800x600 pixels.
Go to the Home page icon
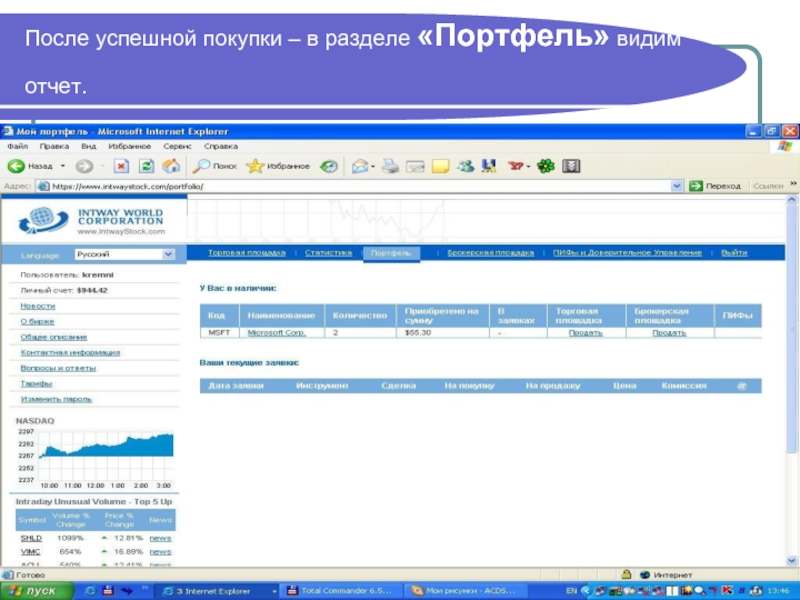[x=172, y=166]
